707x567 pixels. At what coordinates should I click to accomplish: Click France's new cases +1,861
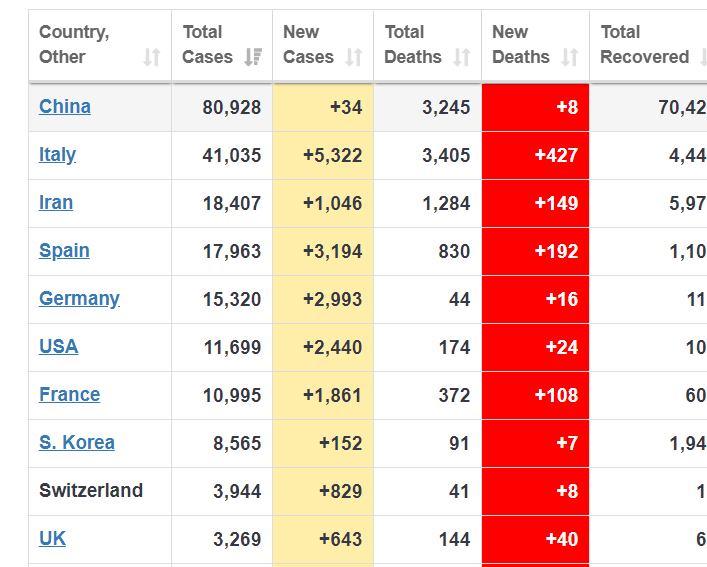tap(333, 396)
